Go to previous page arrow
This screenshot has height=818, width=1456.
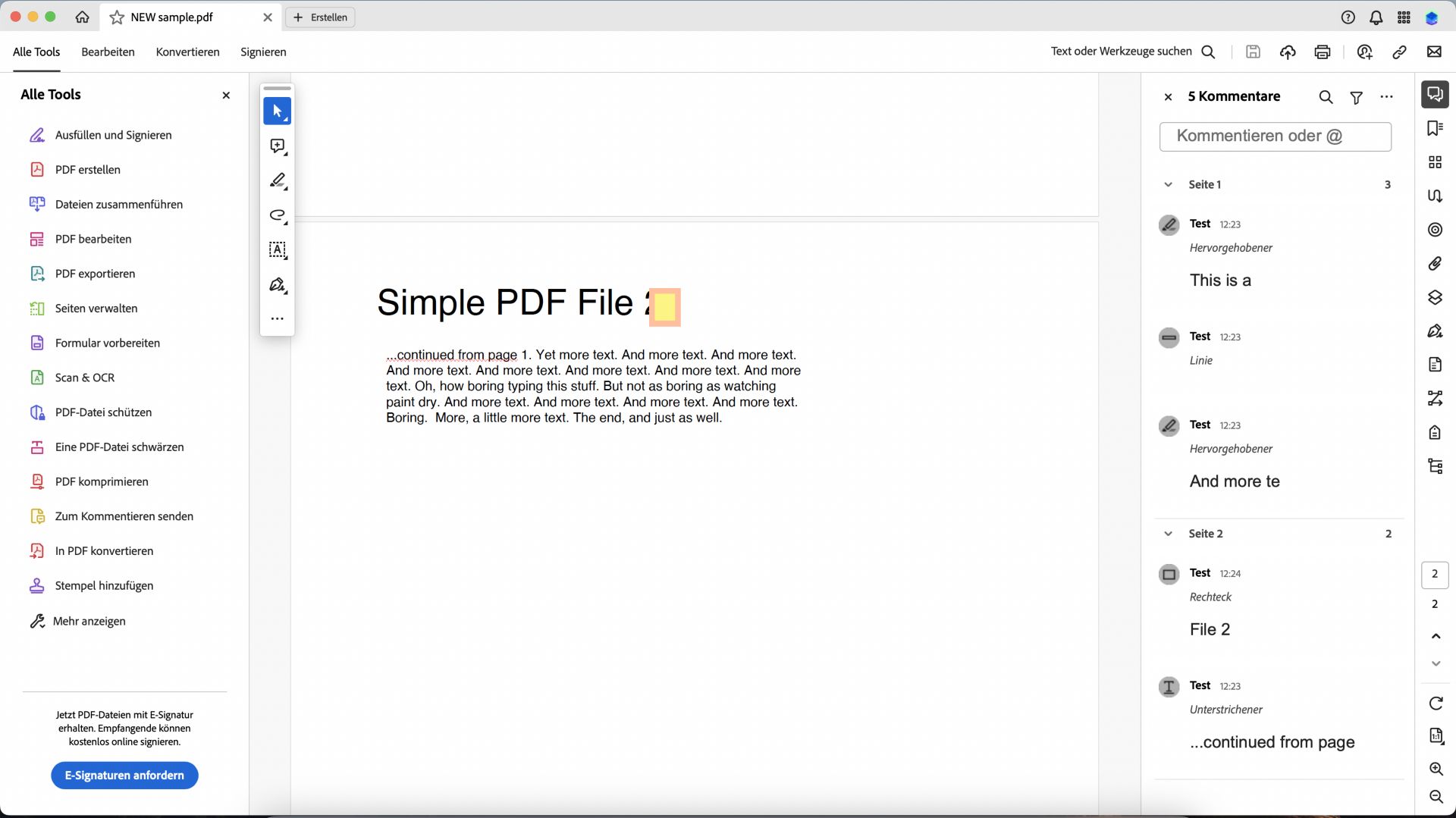coord(1436,636)
